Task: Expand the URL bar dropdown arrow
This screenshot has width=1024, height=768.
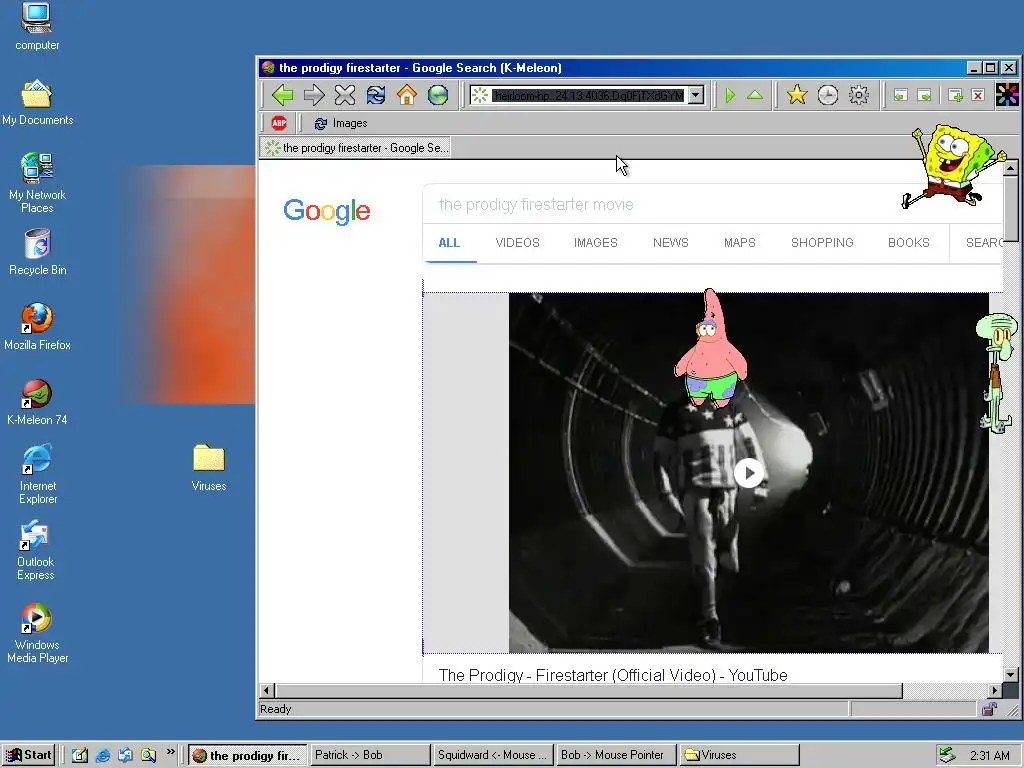Action: click(696, 95)
